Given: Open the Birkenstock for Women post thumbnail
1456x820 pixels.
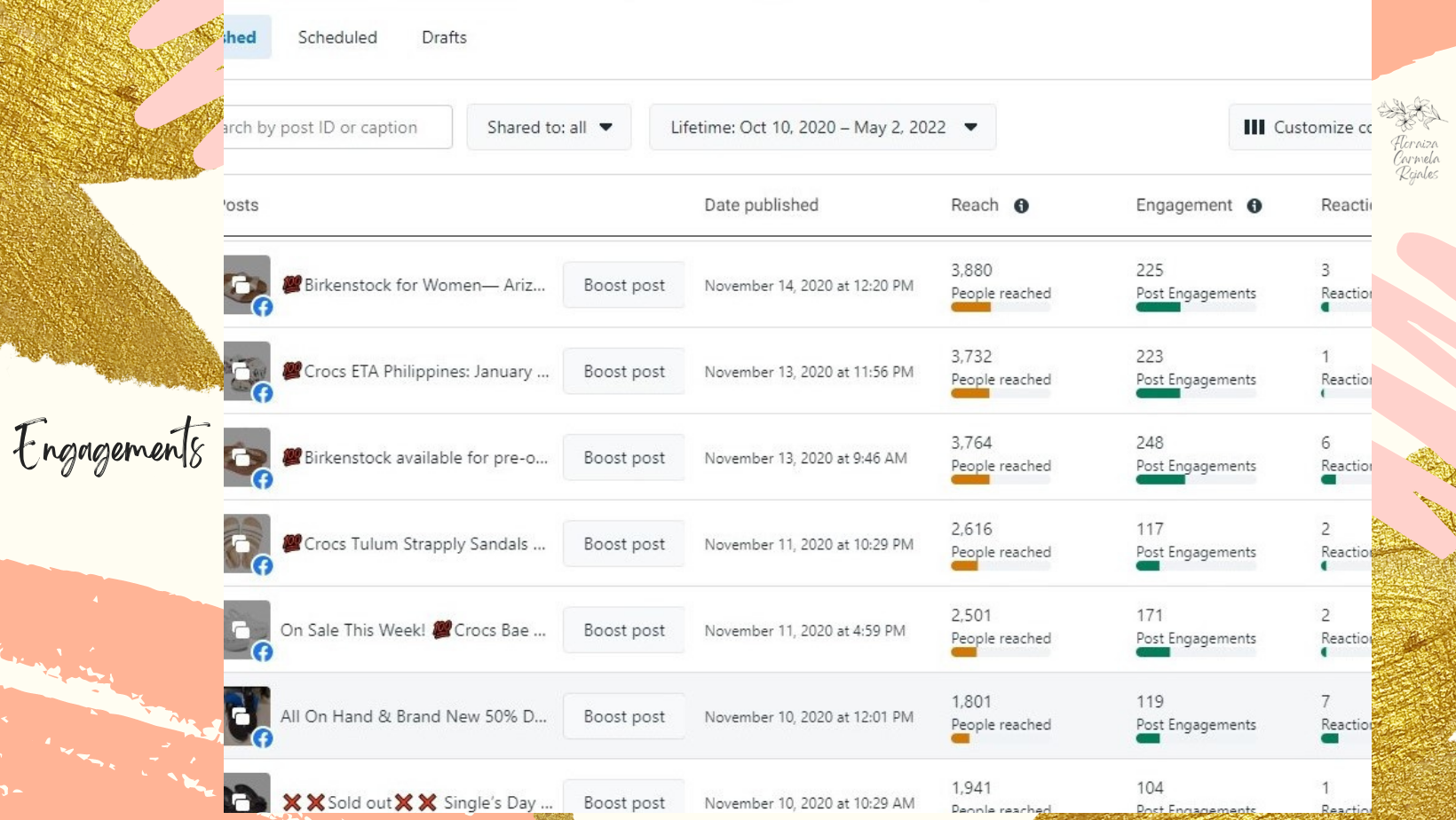Looking at the screenshot, I should 247,285.
